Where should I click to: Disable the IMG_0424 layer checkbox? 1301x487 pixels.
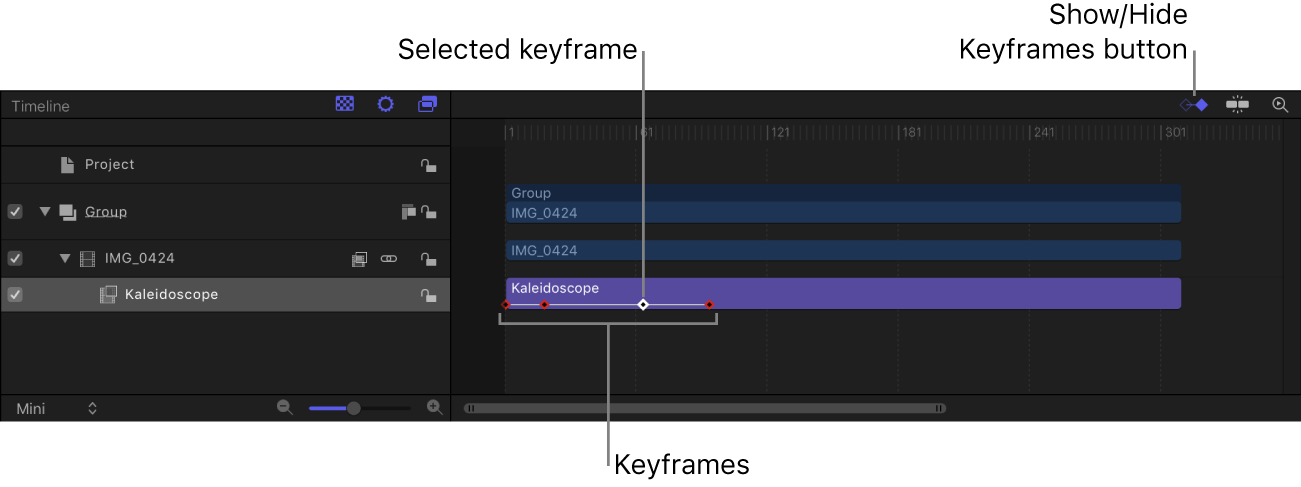click(15, 258)
